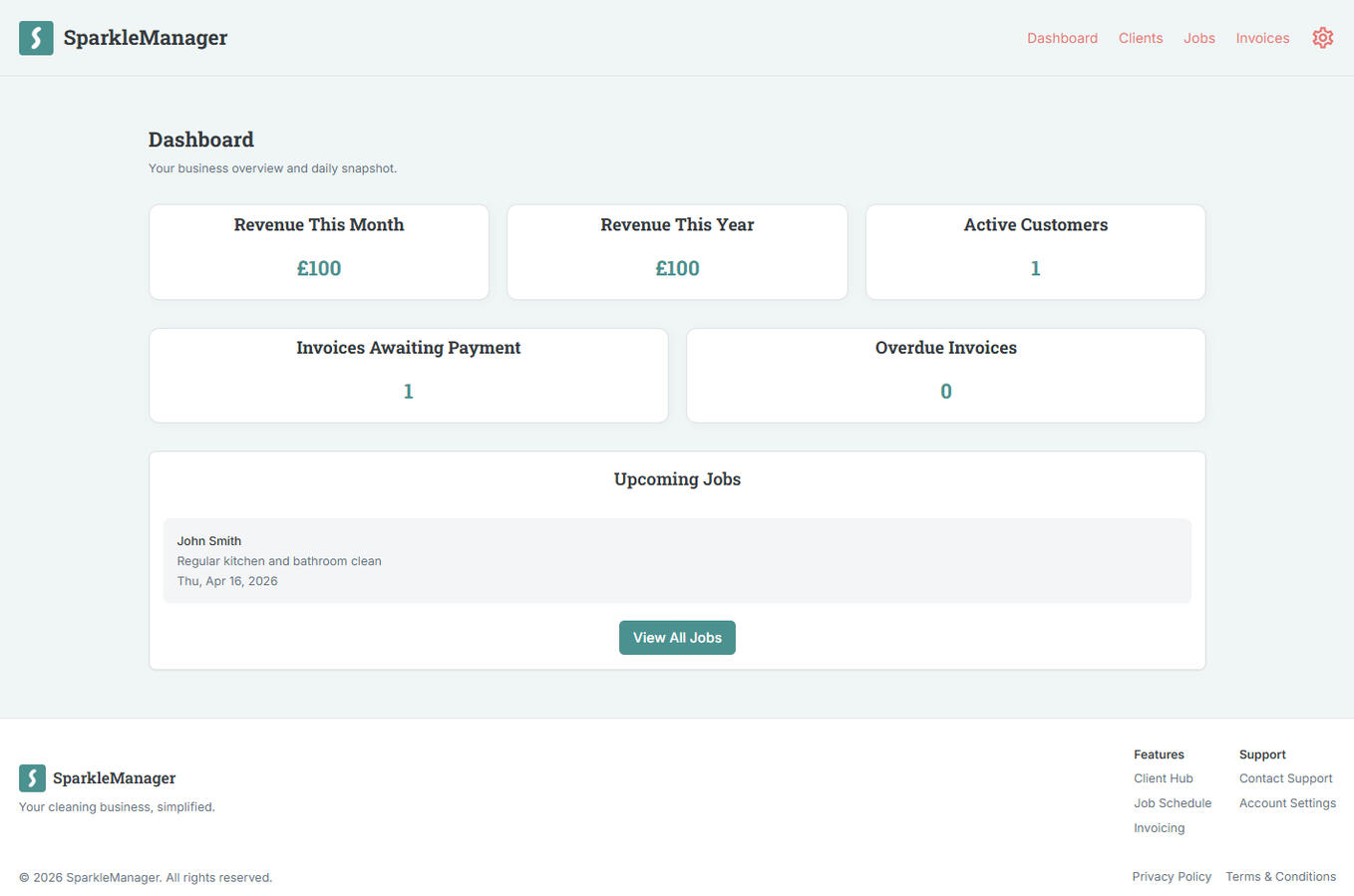Open the Contact Support link

pyautogui.click(x=1285, y=778)
